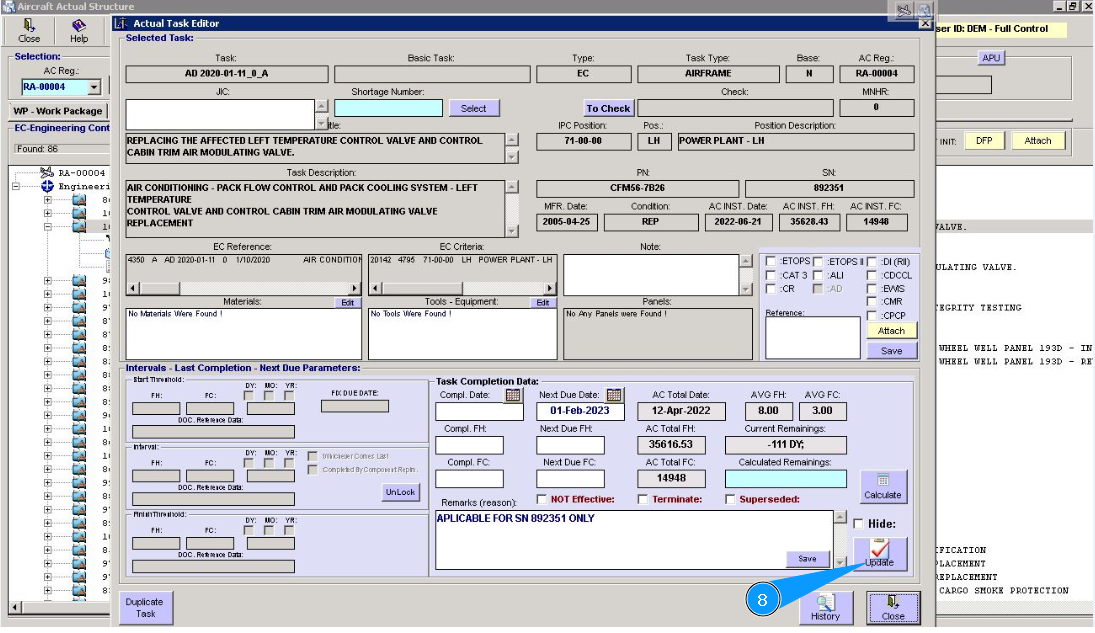
Task: Mark the task as NOT Effective
Action: click(x=541, y=499)
